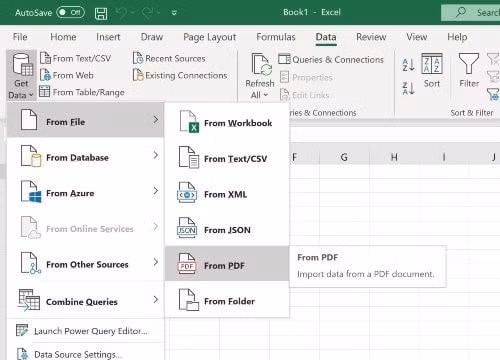
Task: Switch to the View tab
Action: pos(417,37)
